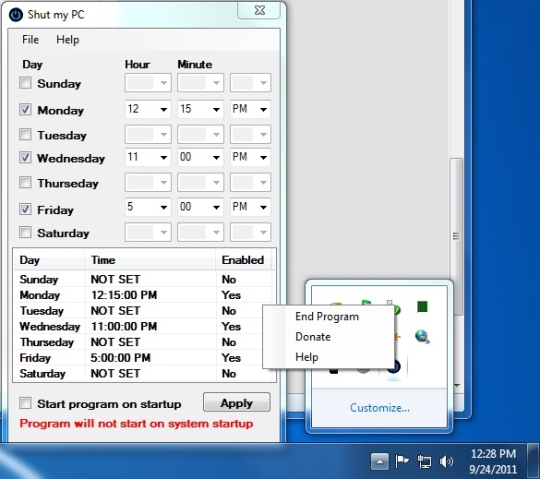Open the volume speaker icon

[446, 461]
